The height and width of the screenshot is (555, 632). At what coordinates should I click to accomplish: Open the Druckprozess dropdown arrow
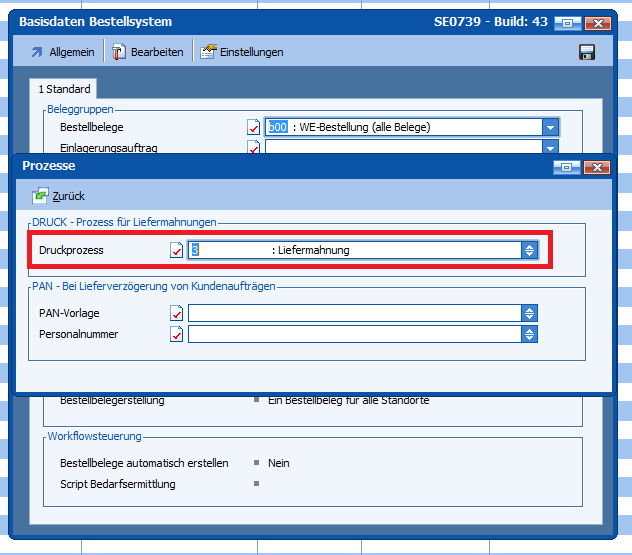530,250
